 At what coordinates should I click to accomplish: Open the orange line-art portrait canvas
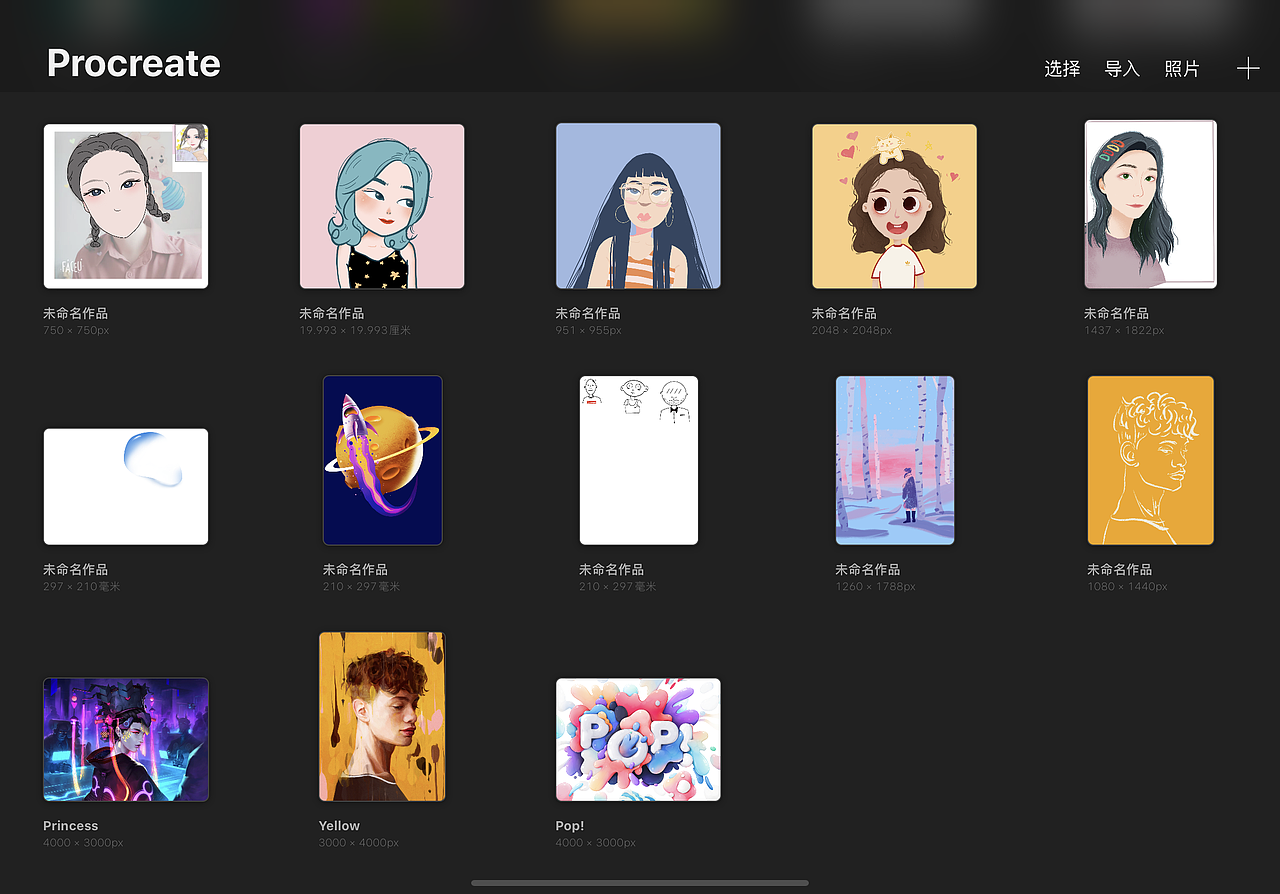point(1150,460)
